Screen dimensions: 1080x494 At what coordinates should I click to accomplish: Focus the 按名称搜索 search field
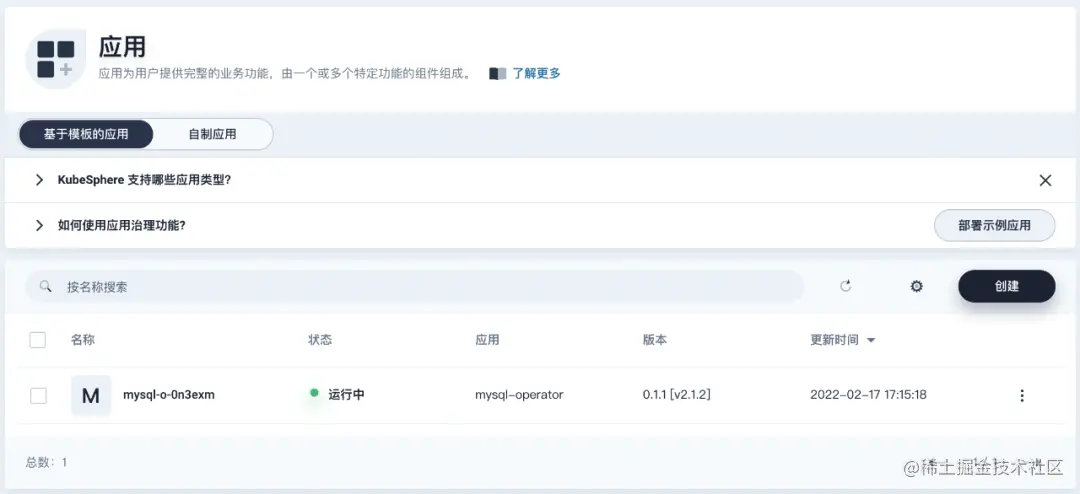[x=415, y=287]
